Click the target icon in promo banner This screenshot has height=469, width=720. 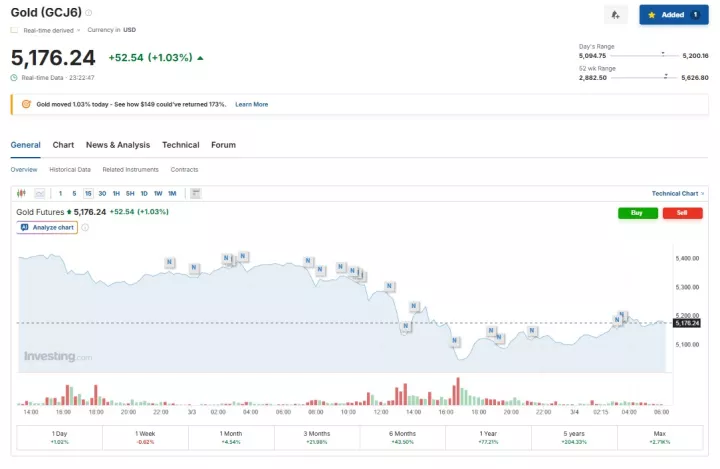(27, 104)
